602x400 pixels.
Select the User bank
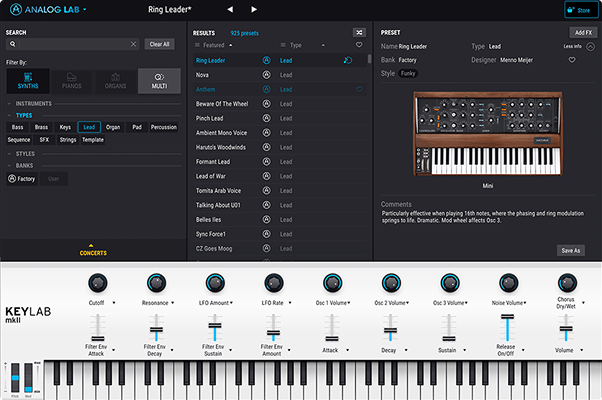point(54,179)
